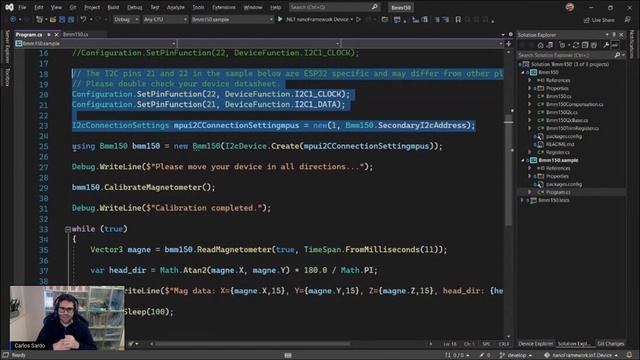Screen dimensions: 640x360
Task: Click the Visual Studio logo icon
Action: 9,7
